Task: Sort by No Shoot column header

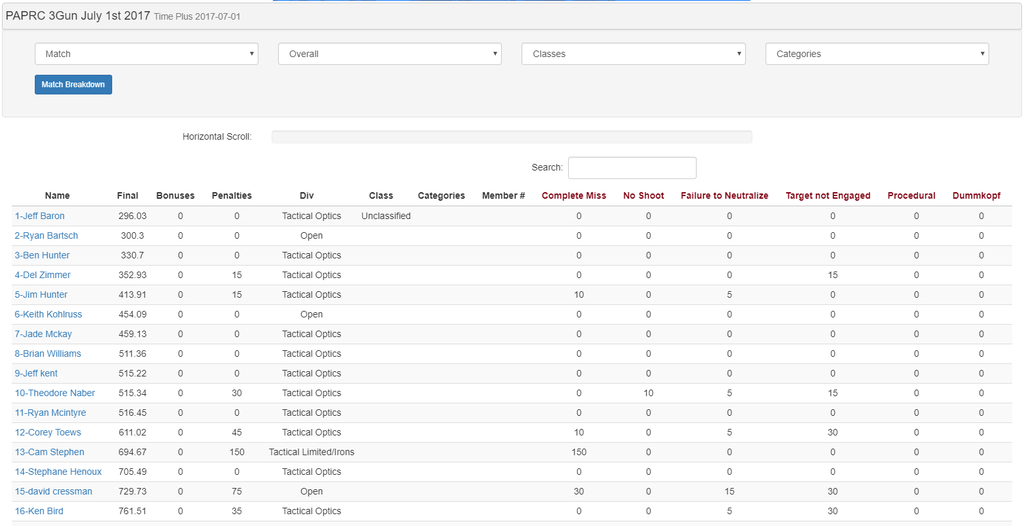Action: (x=643, y=195)
